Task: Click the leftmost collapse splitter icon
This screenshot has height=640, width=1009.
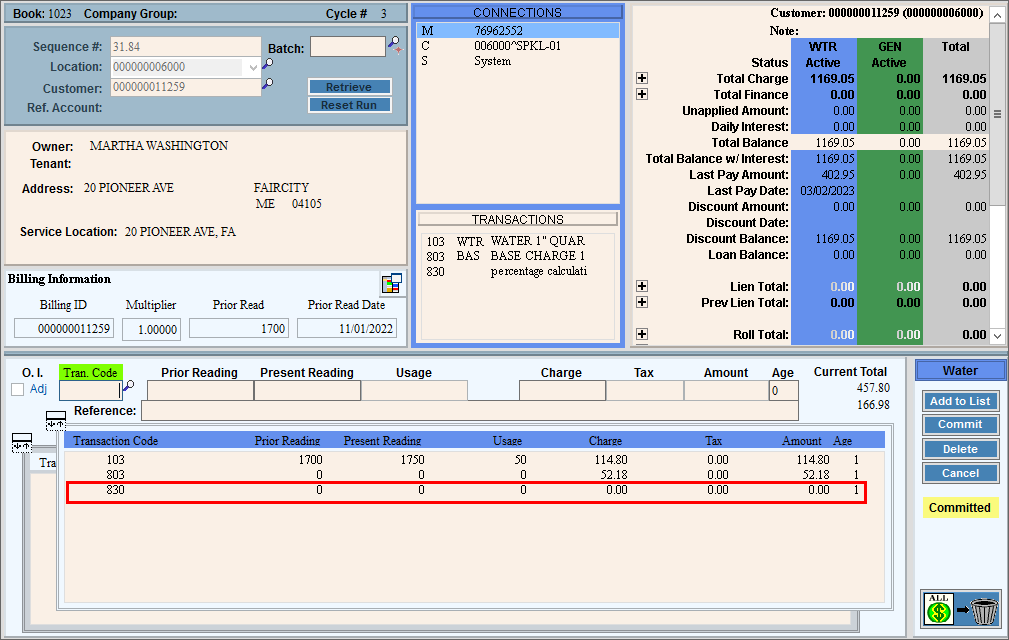Action: point(21,442)
